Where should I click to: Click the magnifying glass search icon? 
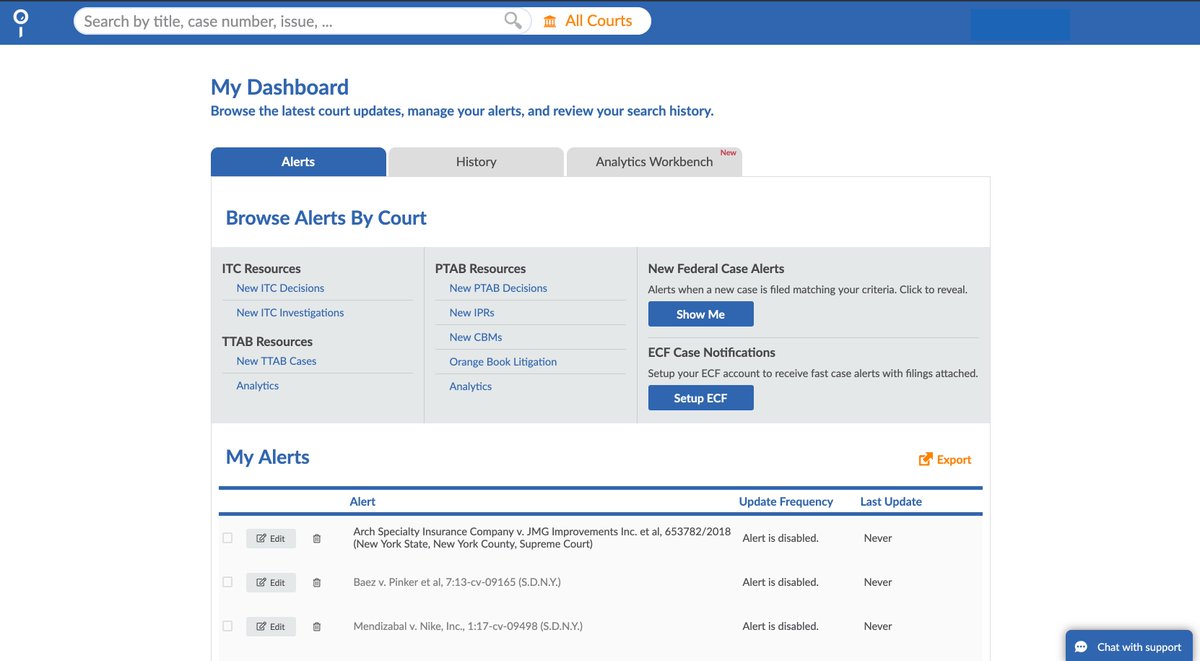click(514, 20)
